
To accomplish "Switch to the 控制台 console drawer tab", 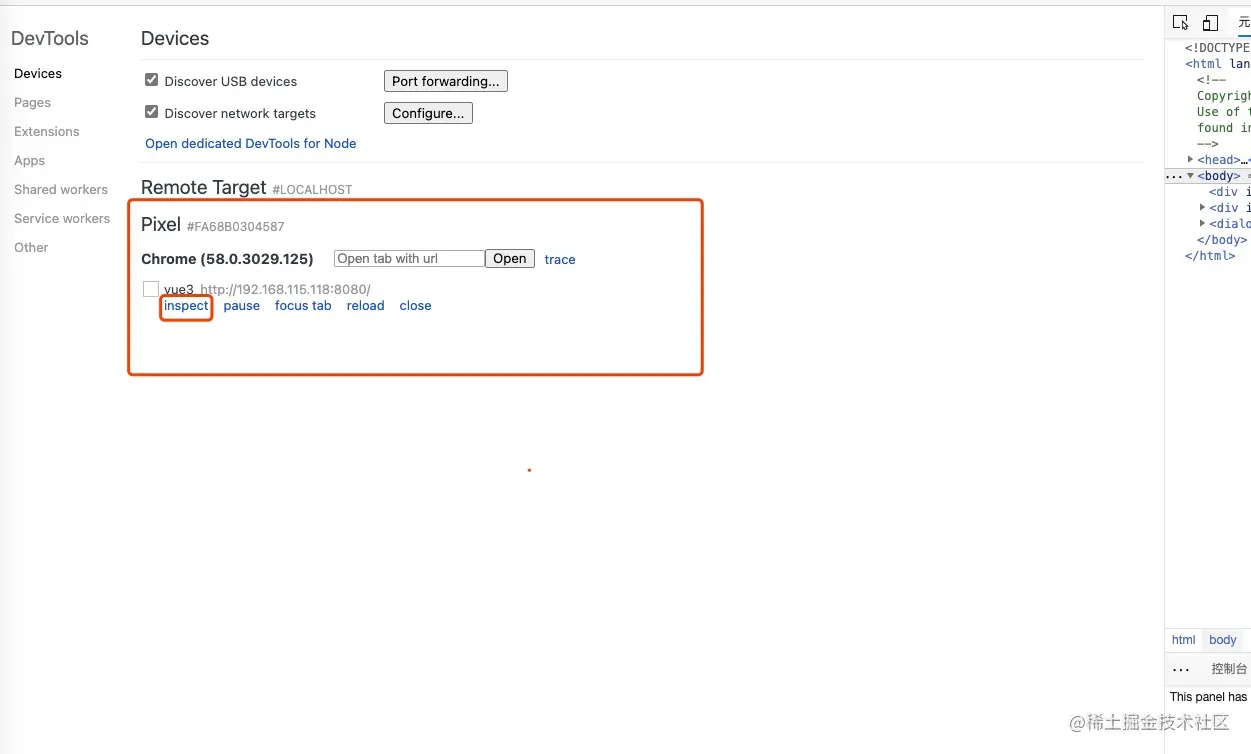I will (x=1229, y=669).
